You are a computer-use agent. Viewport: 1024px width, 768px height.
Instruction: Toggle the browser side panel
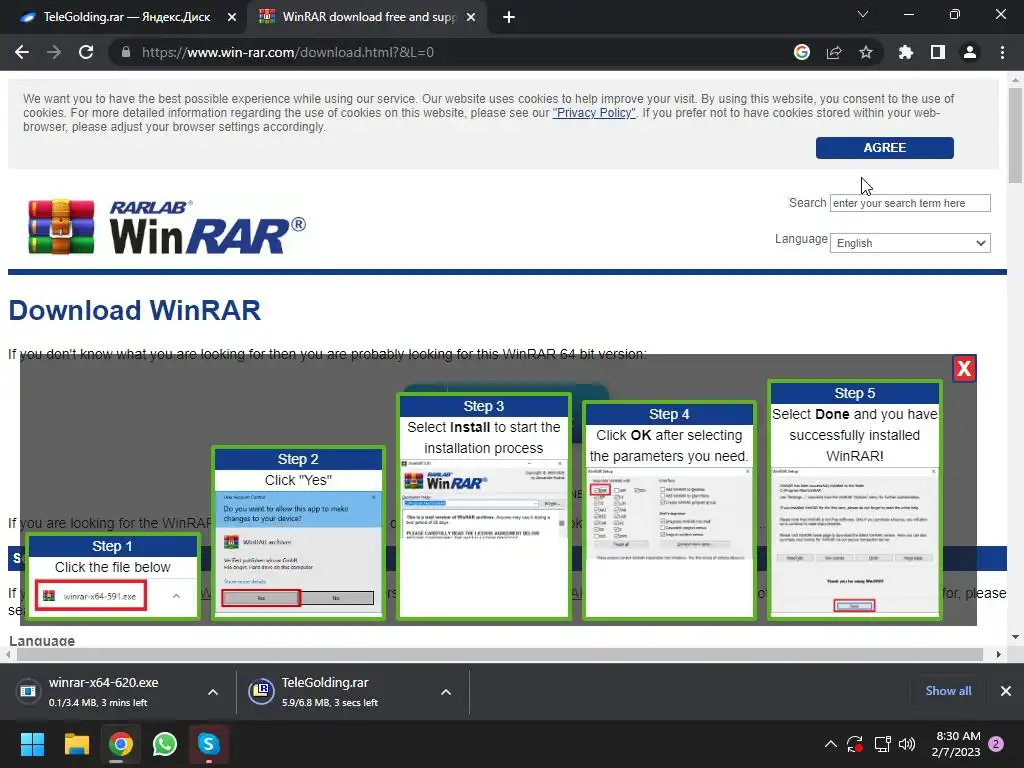click(x=938, y=52)
